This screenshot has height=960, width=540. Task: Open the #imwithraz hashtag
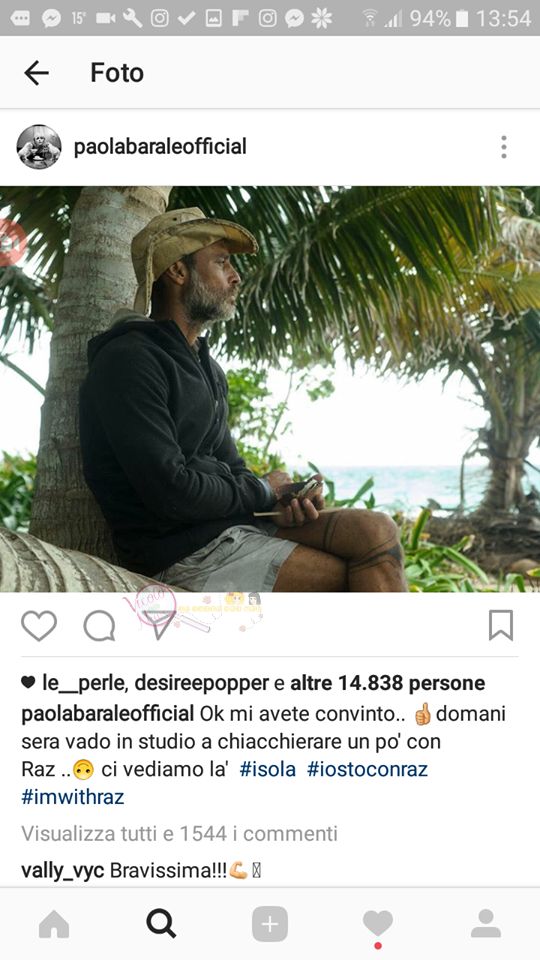tap(73, 797)
